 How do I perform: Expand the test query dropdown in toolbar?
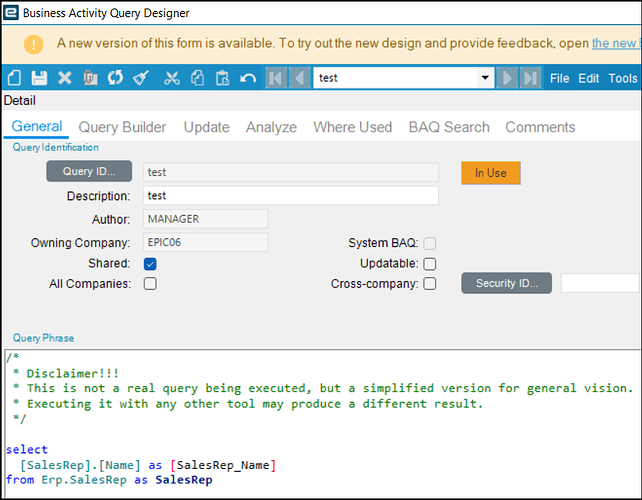coord(486,78)
